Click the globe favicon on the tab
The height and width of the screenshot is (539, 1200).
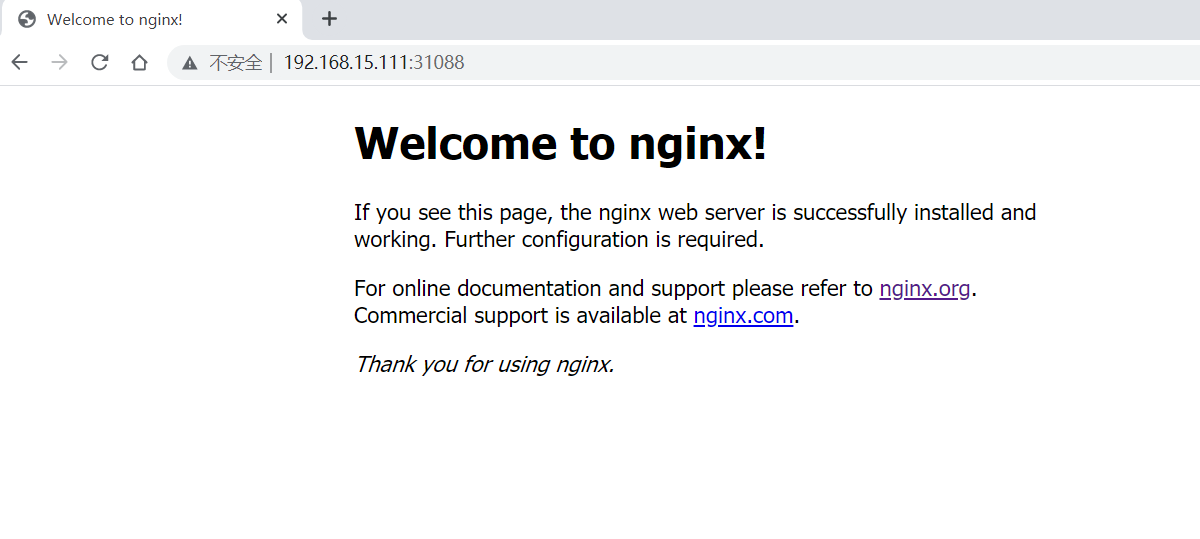[x=27, y=19]
